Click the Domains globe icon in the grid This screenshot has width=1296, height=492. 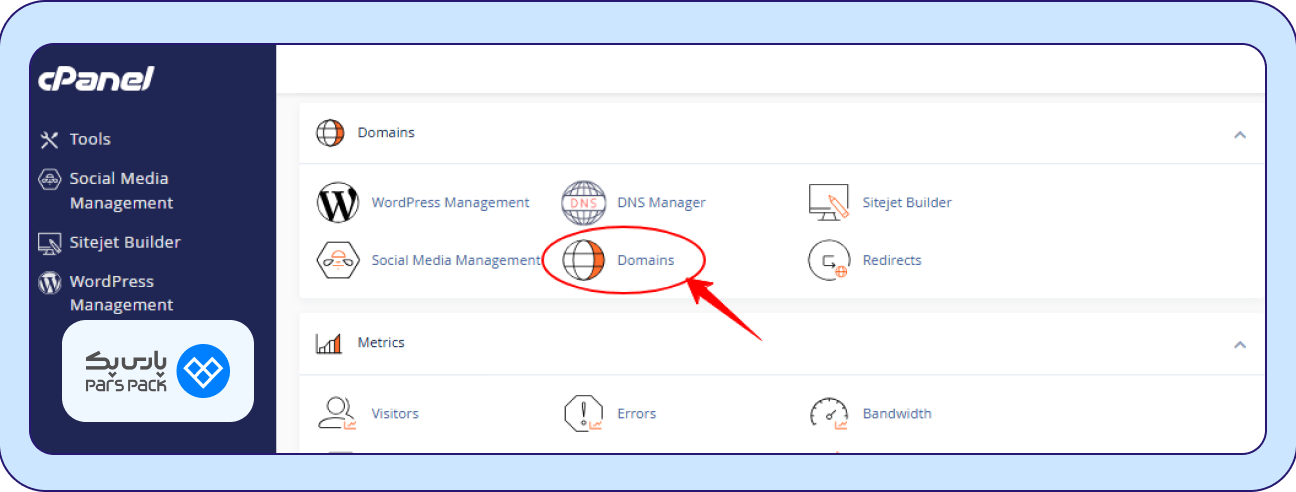point(584,260)
